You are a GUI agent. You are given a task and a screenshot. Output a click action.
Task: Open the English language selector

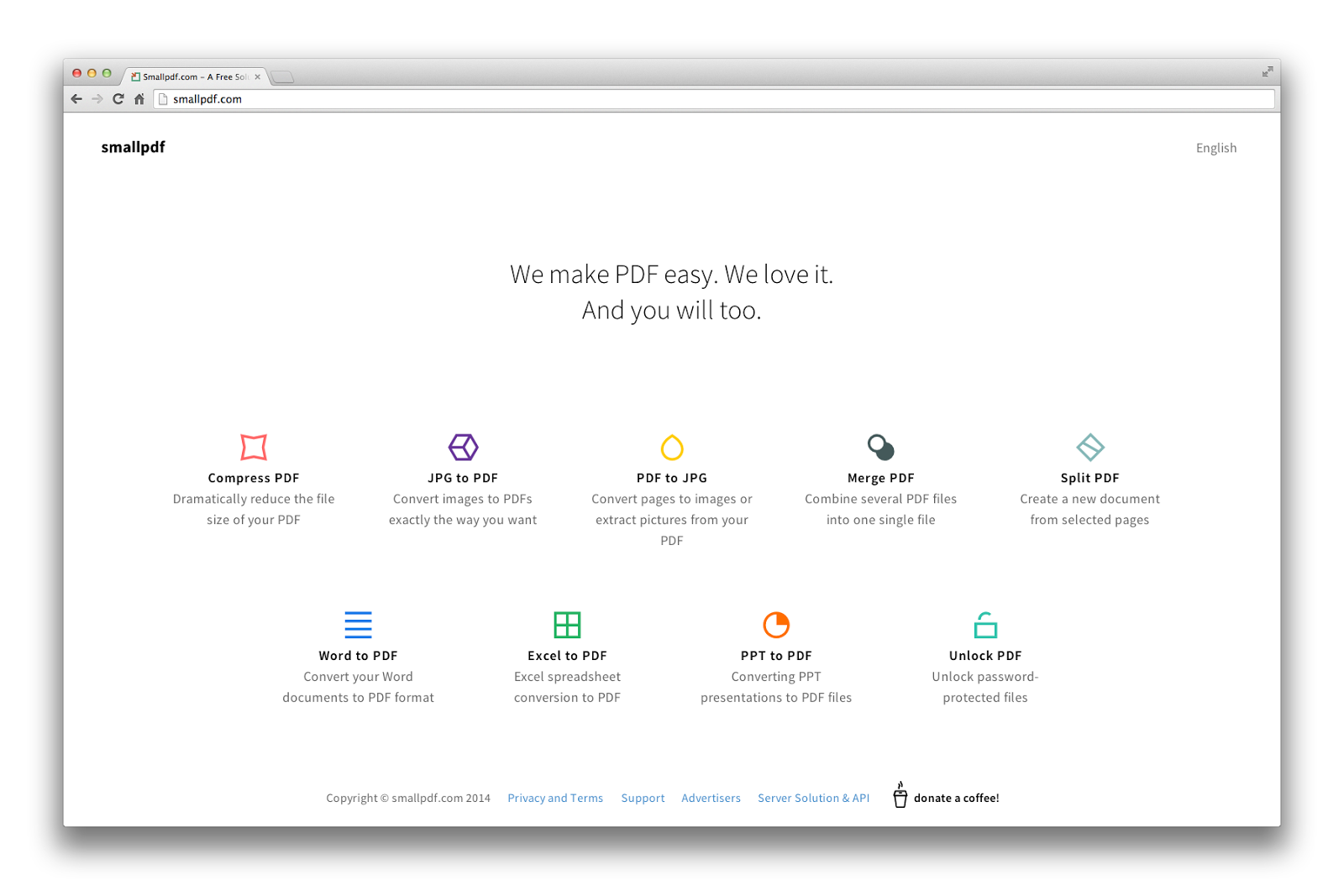click(1215, 148)
